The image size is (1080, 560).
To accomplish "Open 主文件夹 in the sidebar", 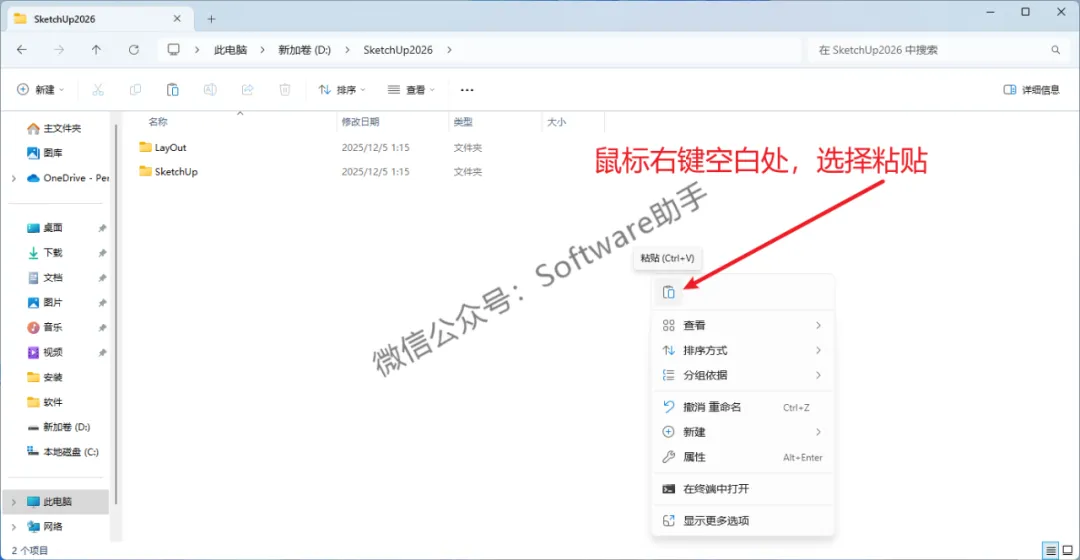I will (54, 128).
